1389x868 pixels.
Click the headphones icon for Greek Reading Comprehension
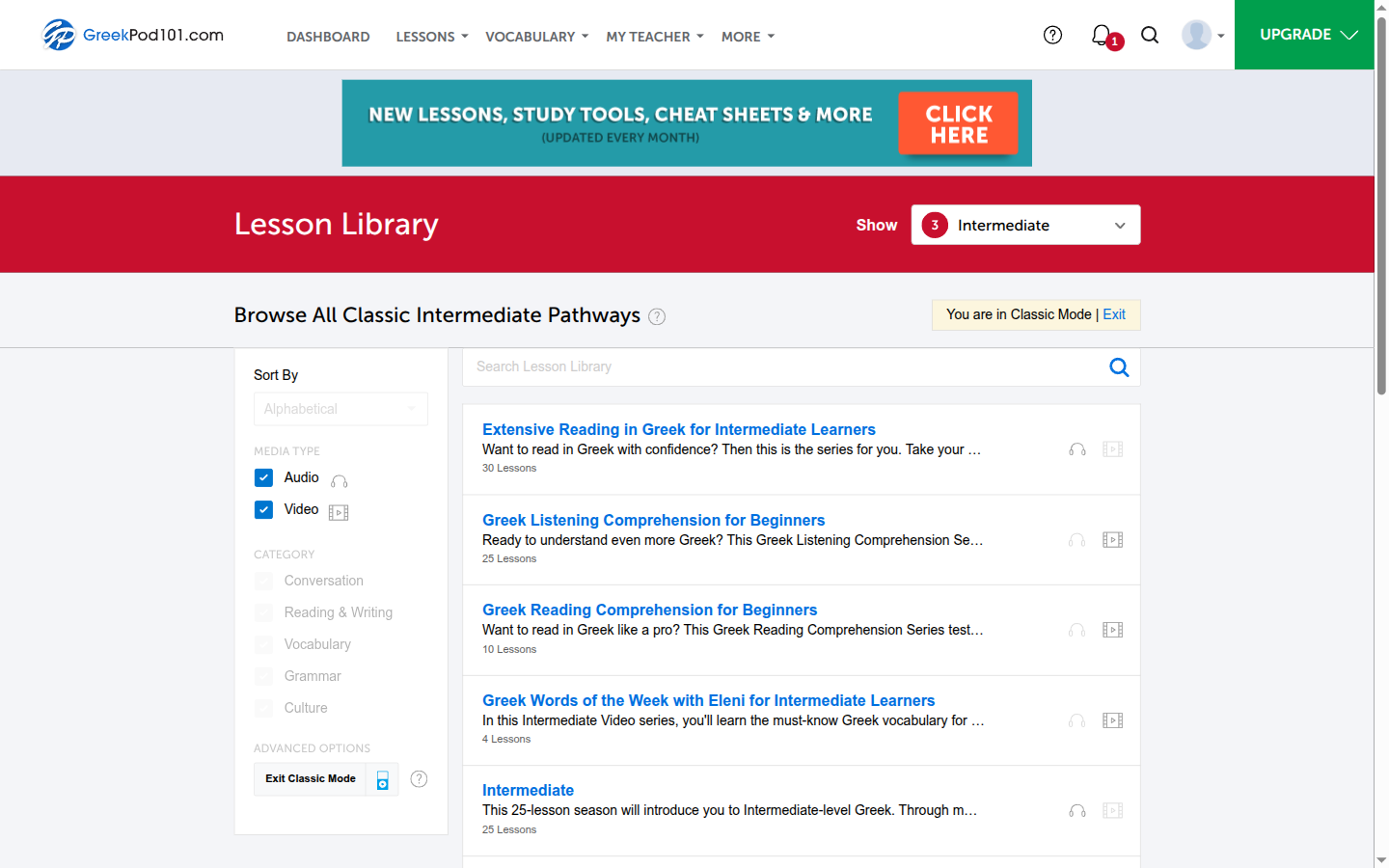point(1077,630)
